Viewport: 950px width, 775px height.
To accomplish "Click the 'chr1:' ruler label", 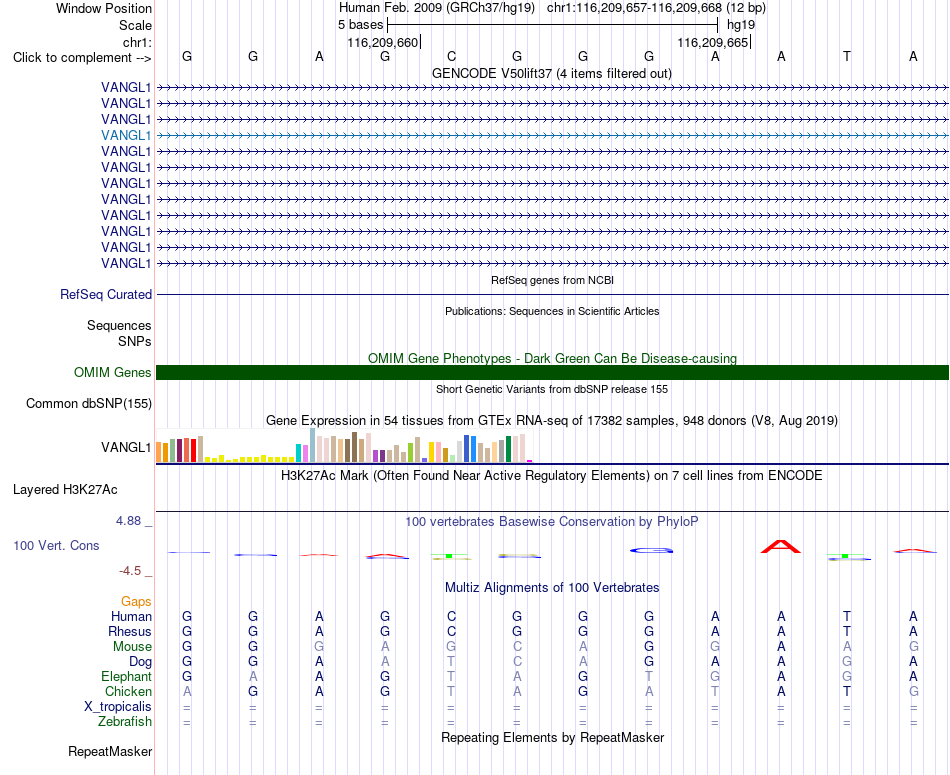I will click(138, 42).
